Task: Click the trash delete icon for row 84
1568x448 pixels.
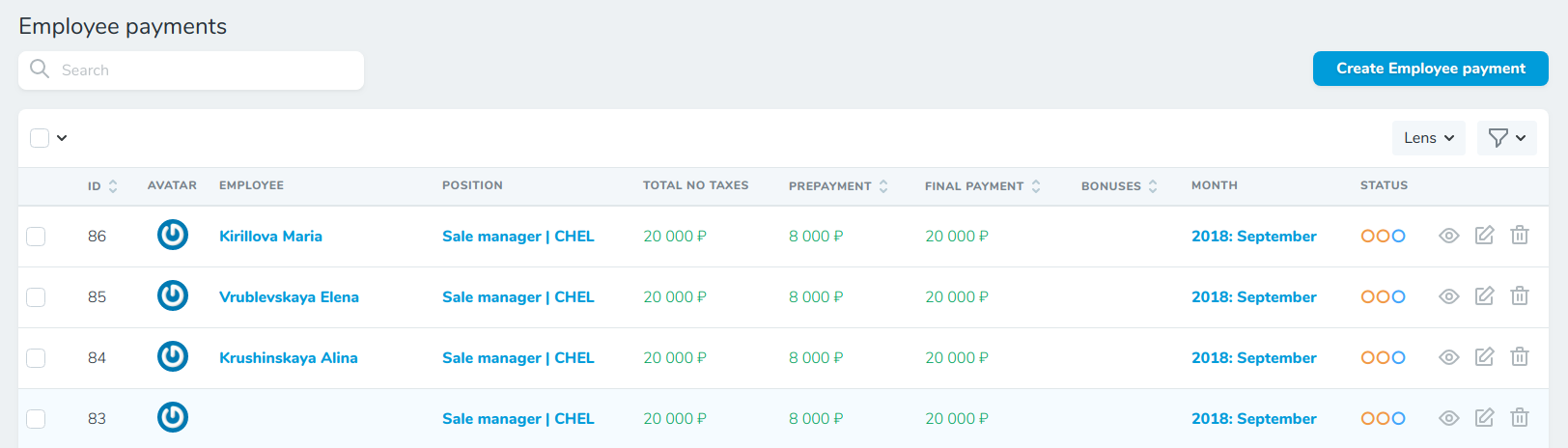Action: pos(1520,357)
